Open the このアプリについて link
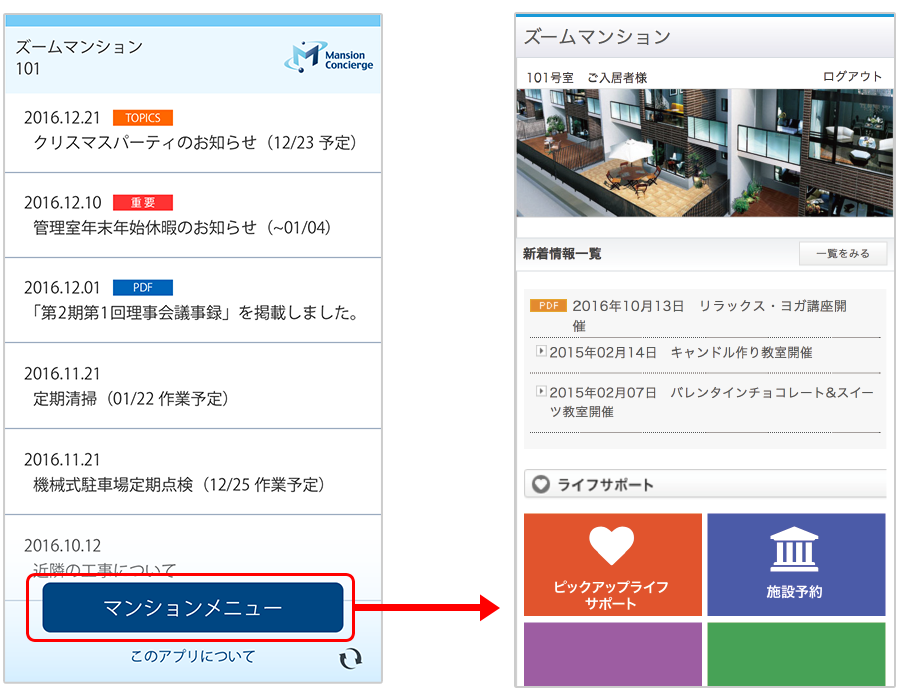Viewport: 900px width, 700px height. [x=192, y=657]
